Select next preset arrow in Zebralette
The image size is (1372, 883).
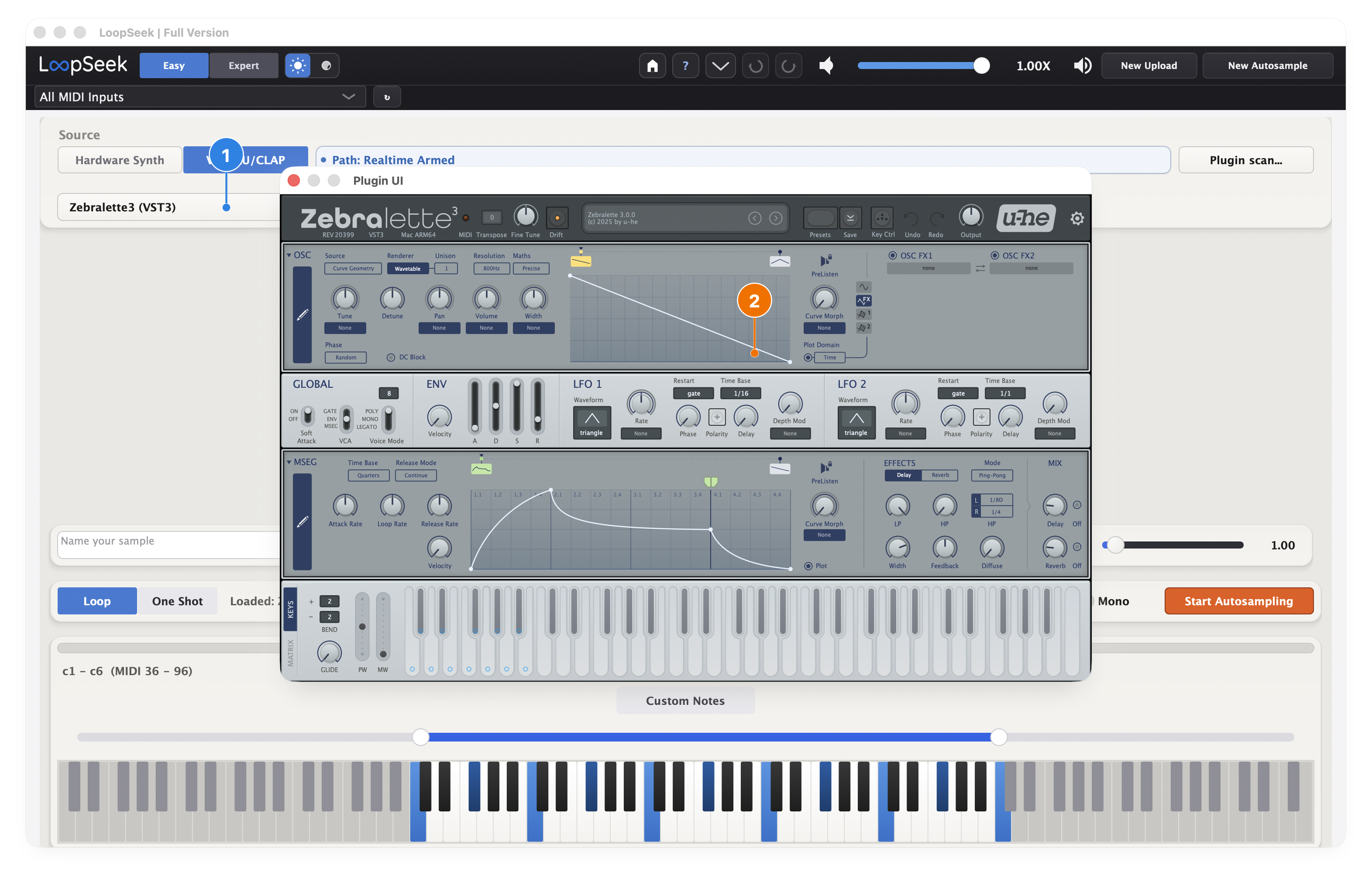(x=775, y=218)
